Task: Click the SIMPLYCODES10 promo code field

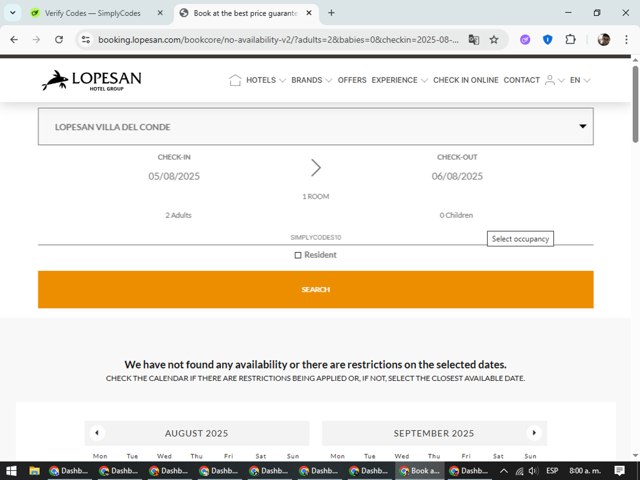Action: pos(316,237)
